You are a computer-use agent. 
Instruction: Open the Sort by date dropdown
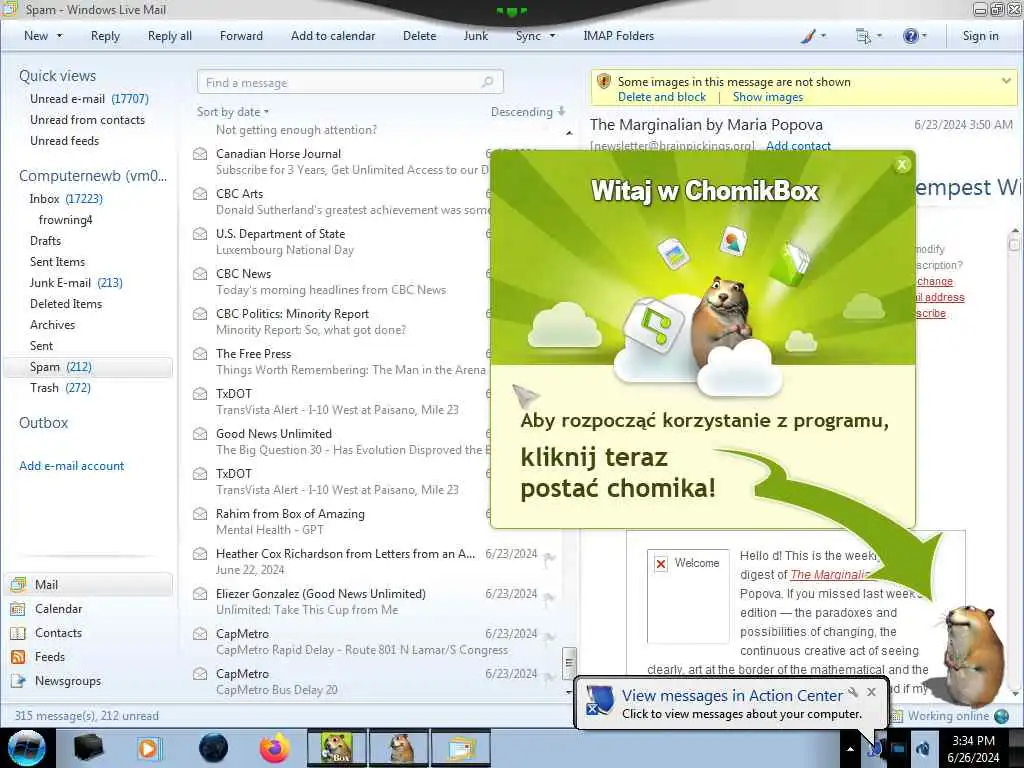pos(233,112)
